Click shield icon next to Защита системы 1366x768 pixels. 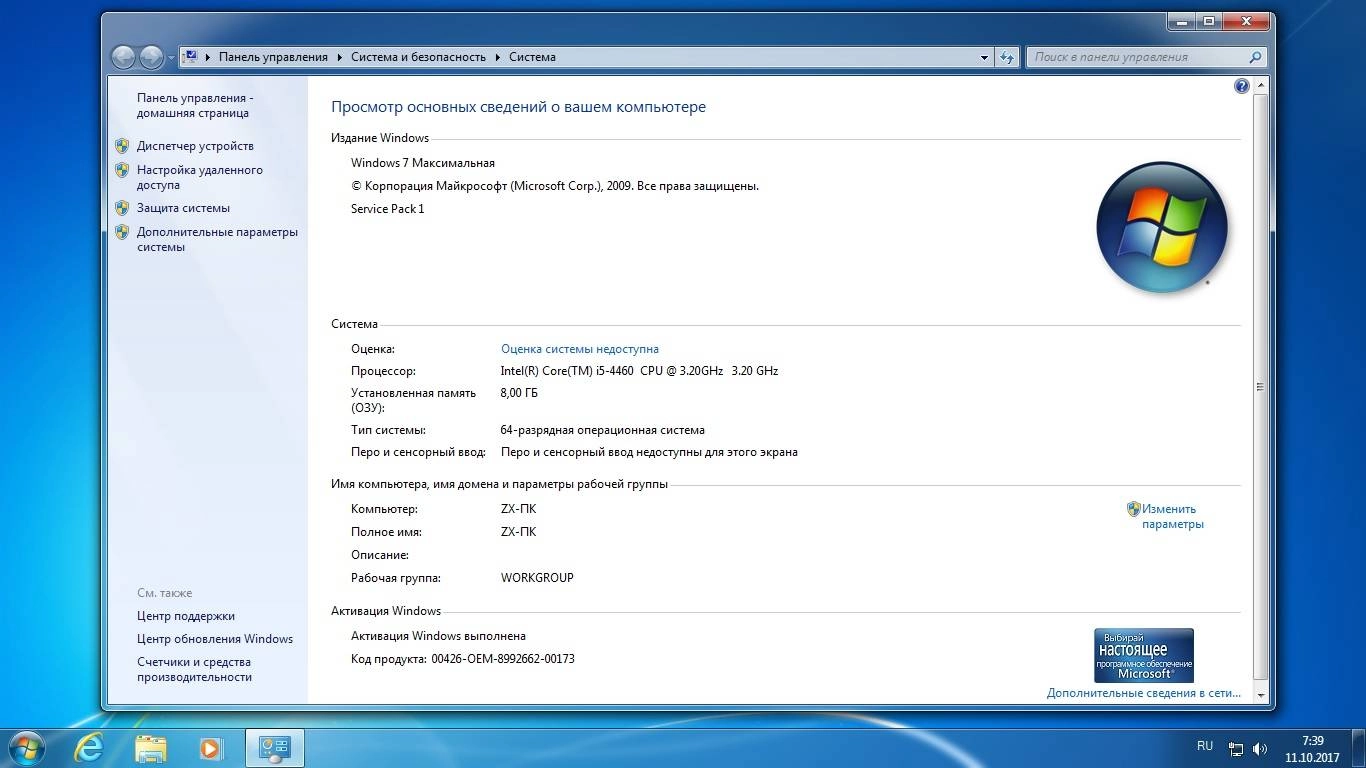click(x=122, y=208)
